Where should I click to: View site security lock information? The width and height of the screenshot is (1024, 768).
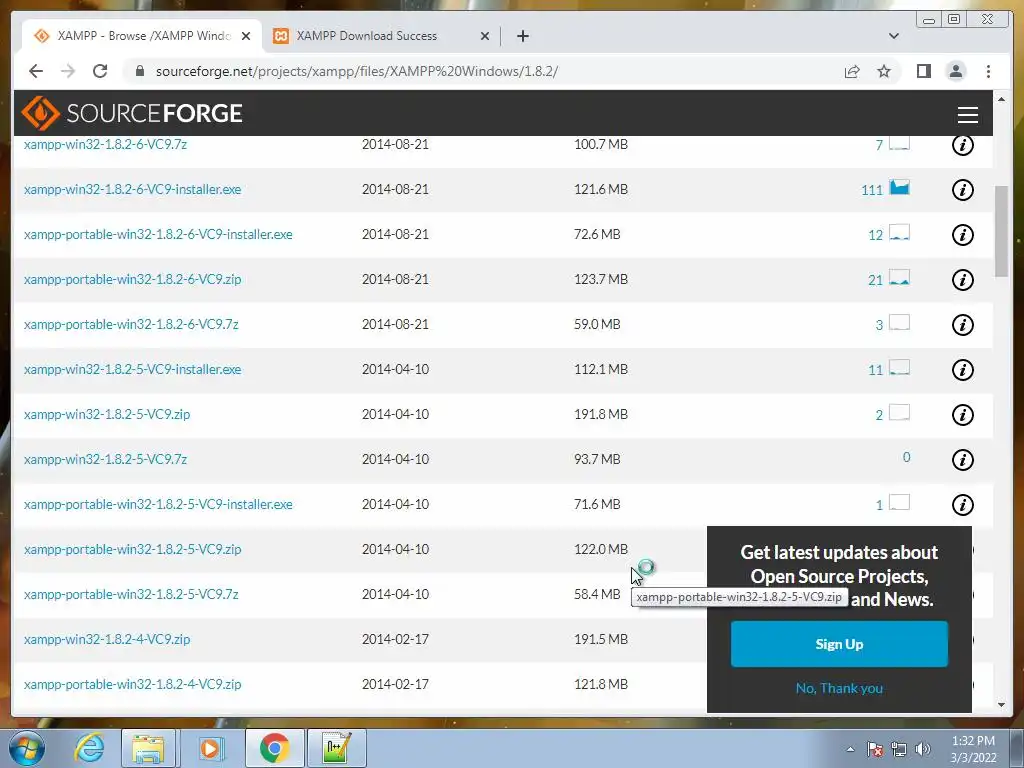click(139, 71)
